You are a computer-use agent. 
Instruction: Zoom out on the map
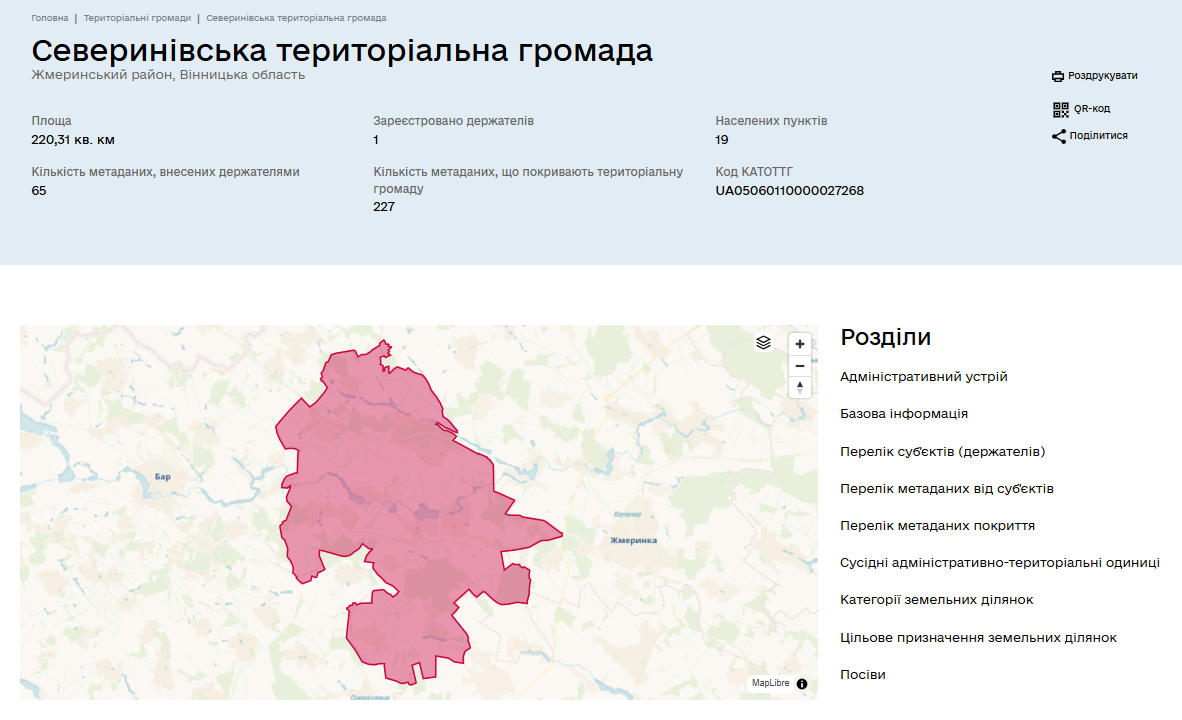coord(799,365)
